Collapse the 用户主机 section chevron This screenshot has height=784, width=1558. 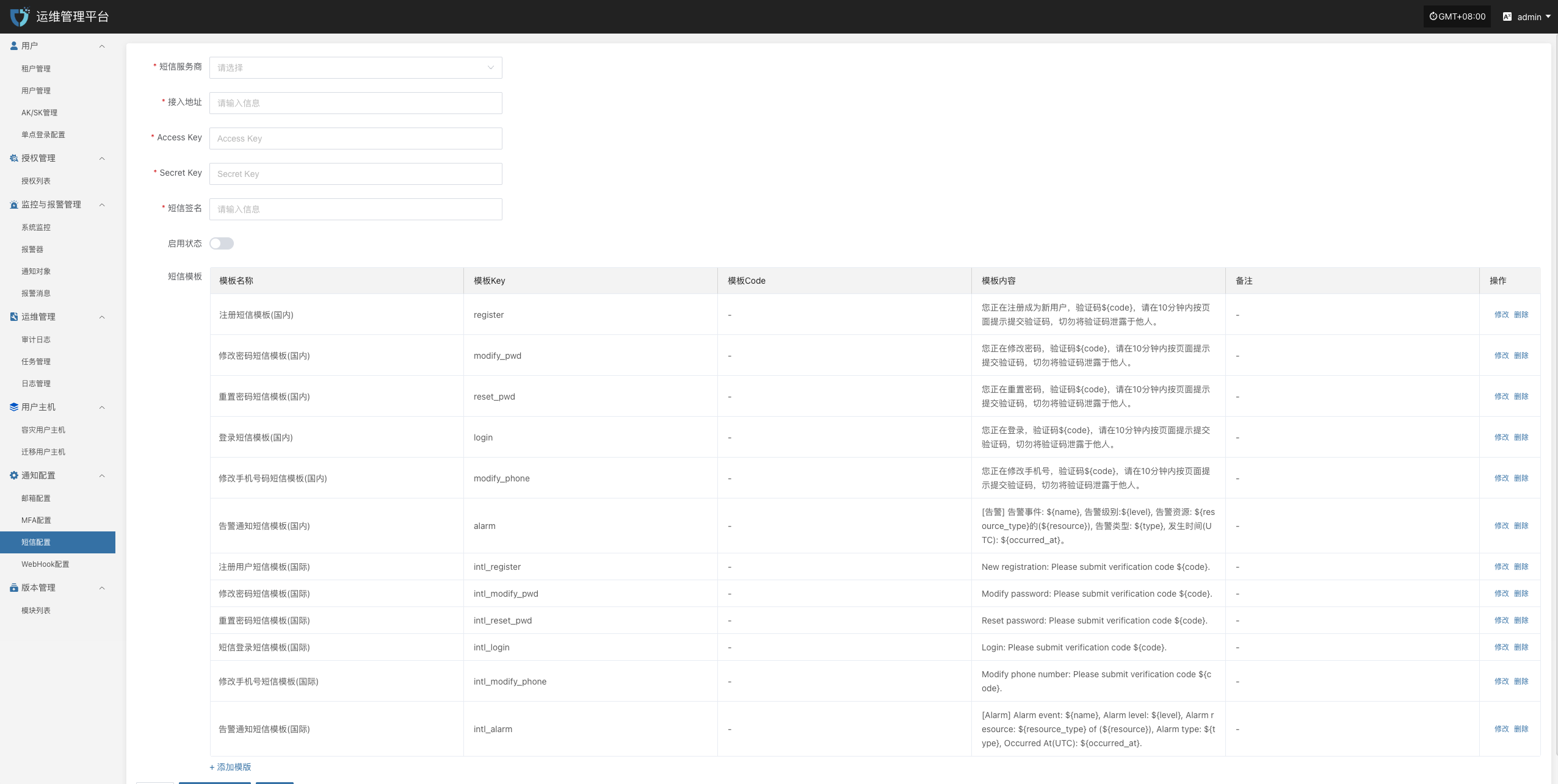[102, 407]
